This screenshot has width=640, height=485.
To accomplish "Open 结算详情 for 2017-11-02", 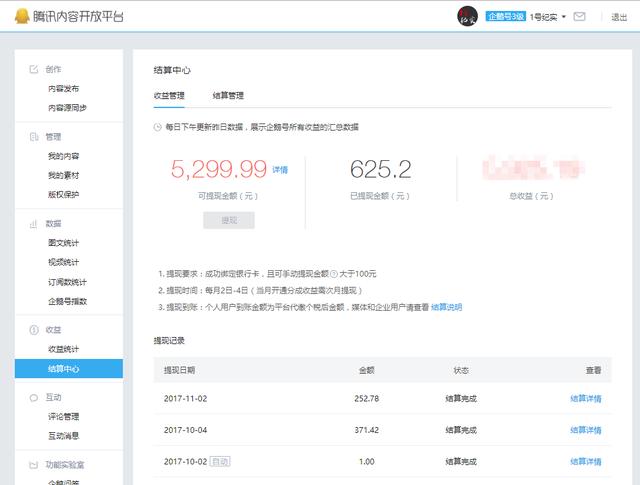I will [586, 398].
